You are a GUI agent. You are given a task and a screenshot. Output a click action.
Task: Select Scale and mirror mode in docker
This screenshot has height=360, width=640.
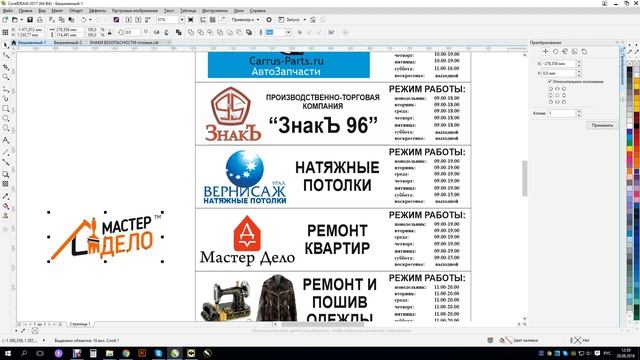click(565, 52)
